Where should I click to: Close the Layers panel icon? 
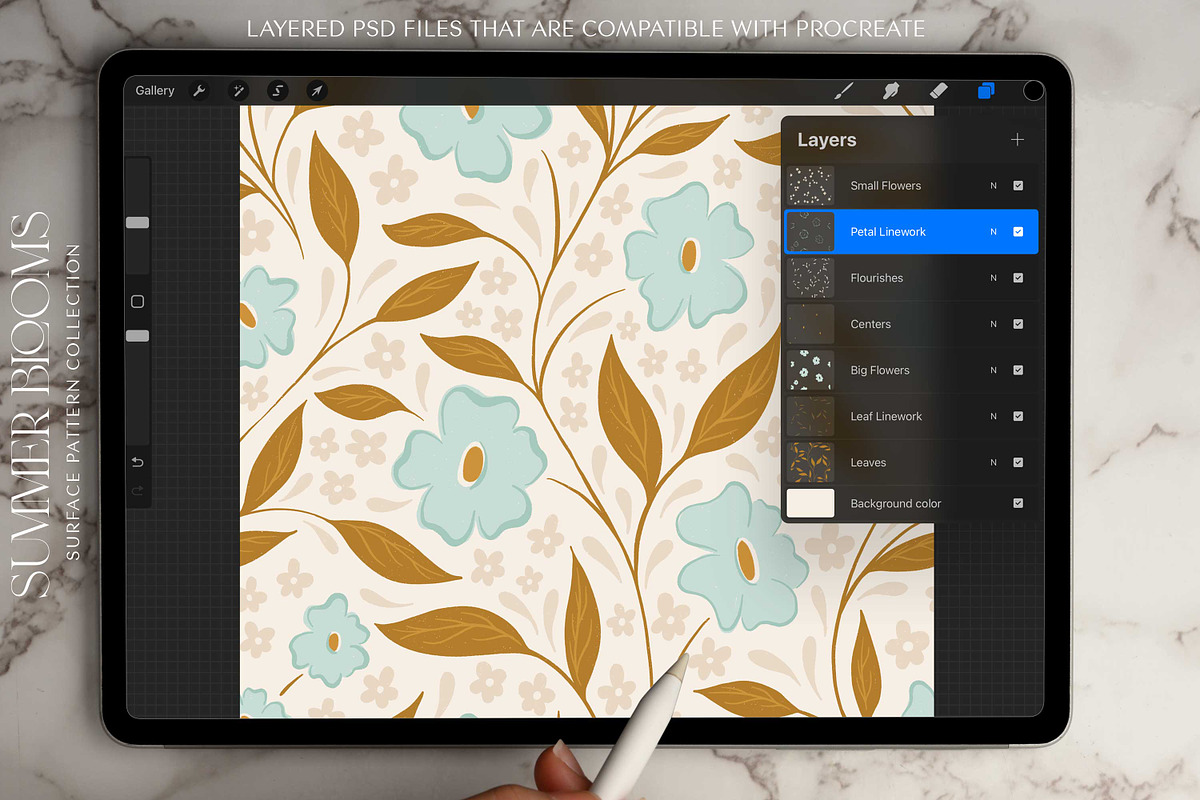tap(986, 91)
